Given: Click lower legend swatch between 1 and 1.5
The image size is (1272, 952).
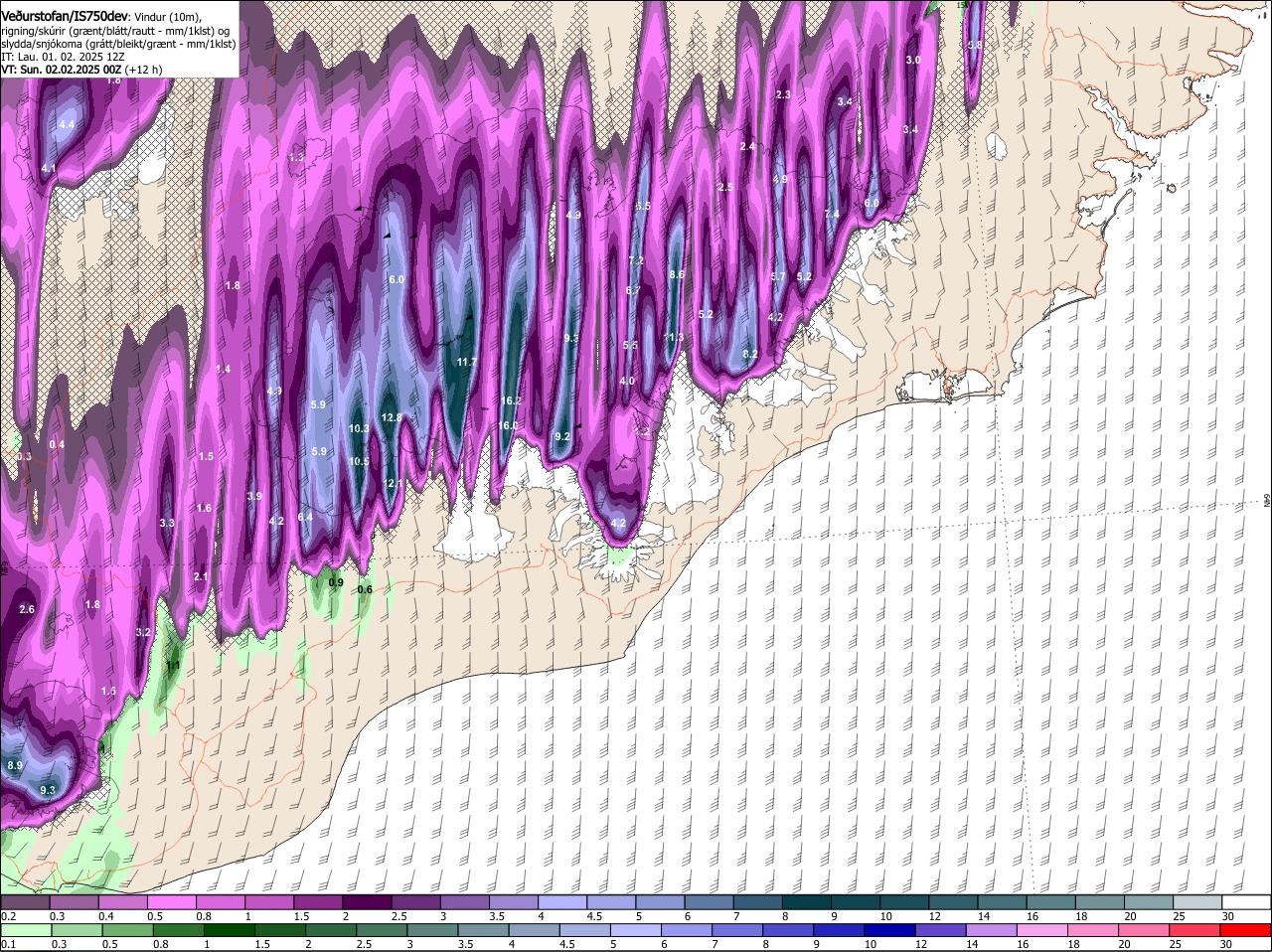Looking at the screenshot, I should 231,930.
